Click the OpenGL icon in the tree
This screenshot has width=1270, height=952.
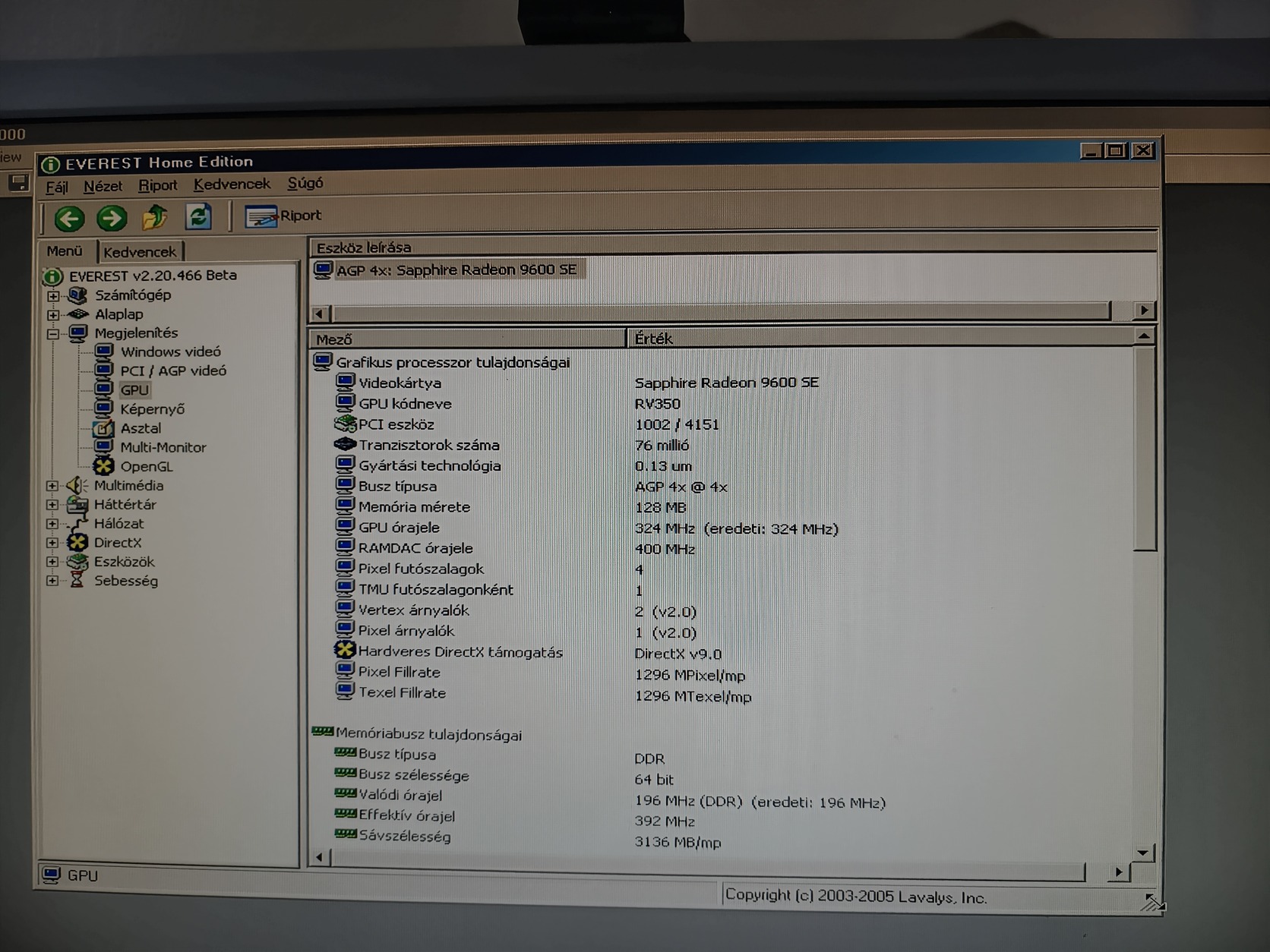(x=103, y=466)
